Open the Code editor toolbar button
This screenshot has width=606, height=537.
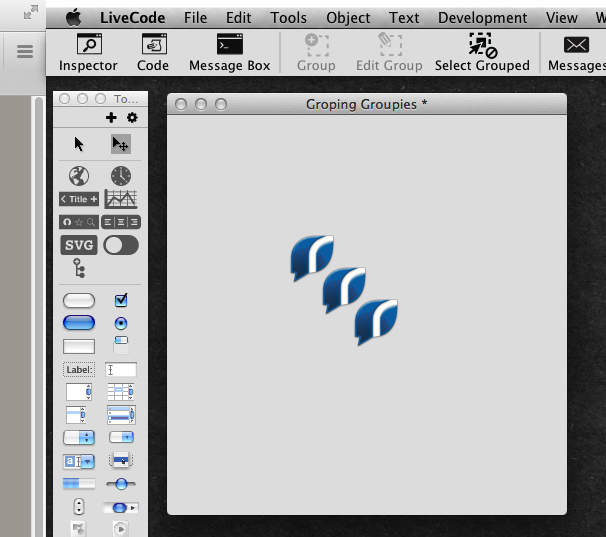pyautogui.click(x=153, y=53)
